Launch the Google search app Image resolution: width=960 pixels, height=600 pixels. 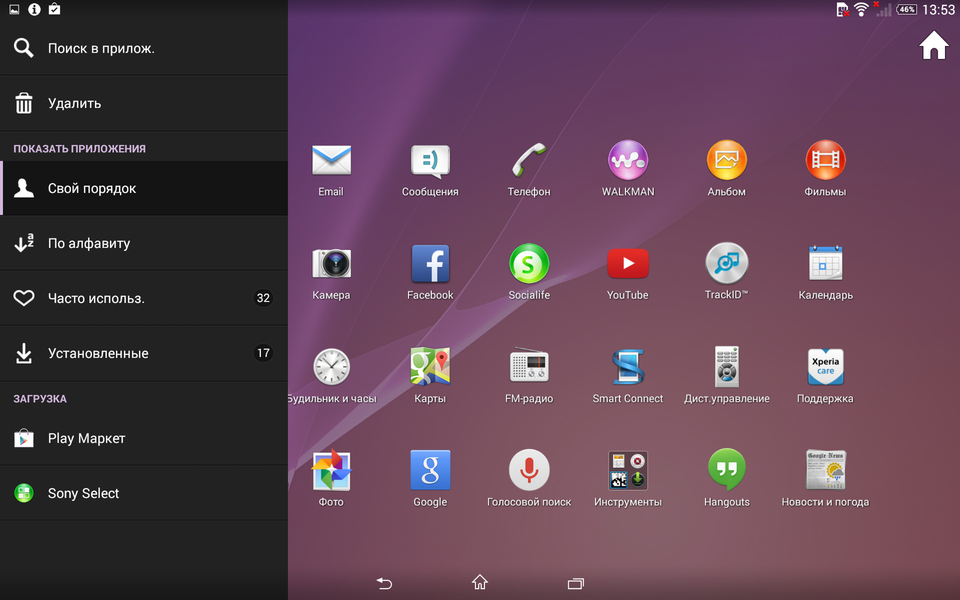click(430, 470)
